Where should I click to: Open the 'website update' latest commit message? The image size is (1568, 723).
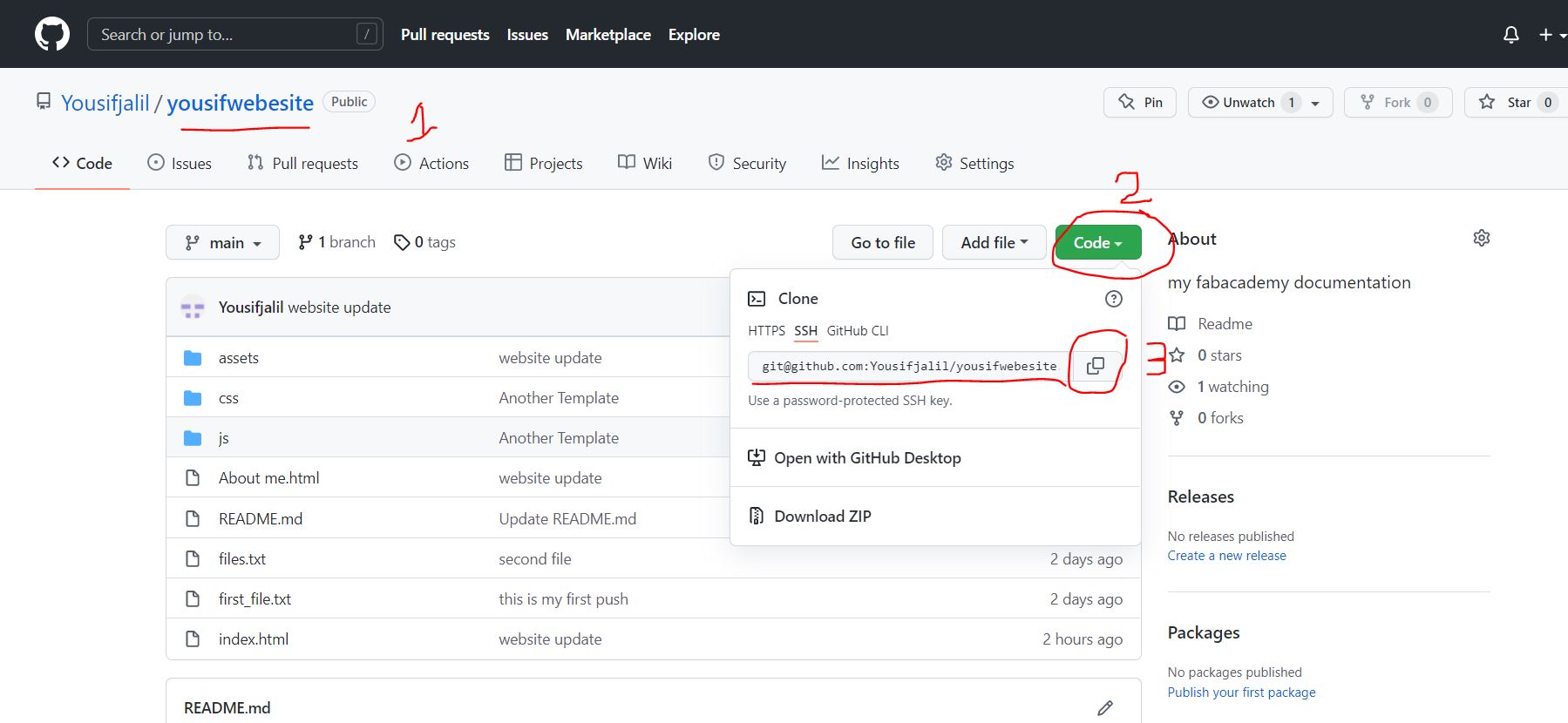click(340, 307)
